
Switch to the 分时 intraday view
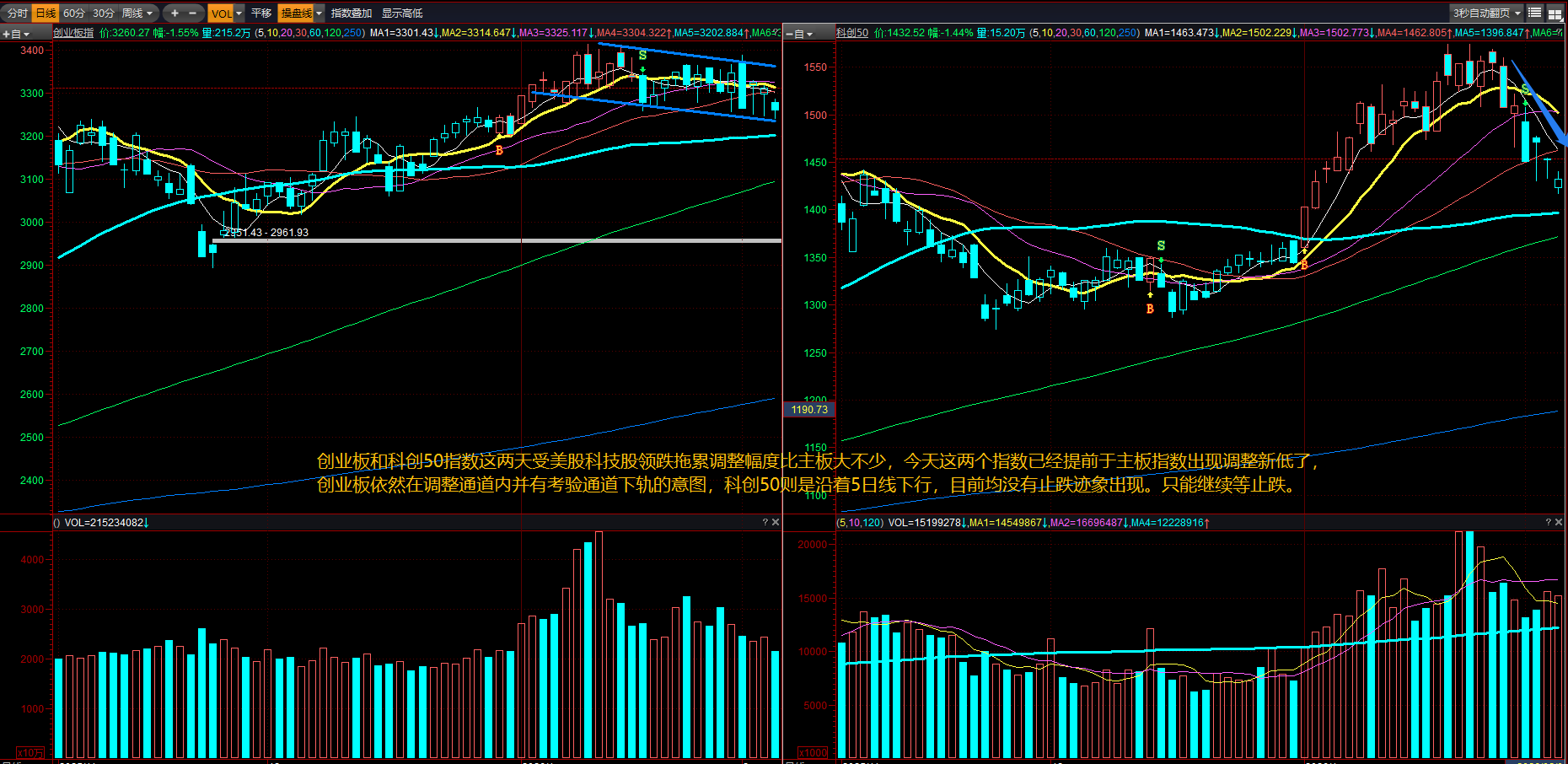coord(17,13)
